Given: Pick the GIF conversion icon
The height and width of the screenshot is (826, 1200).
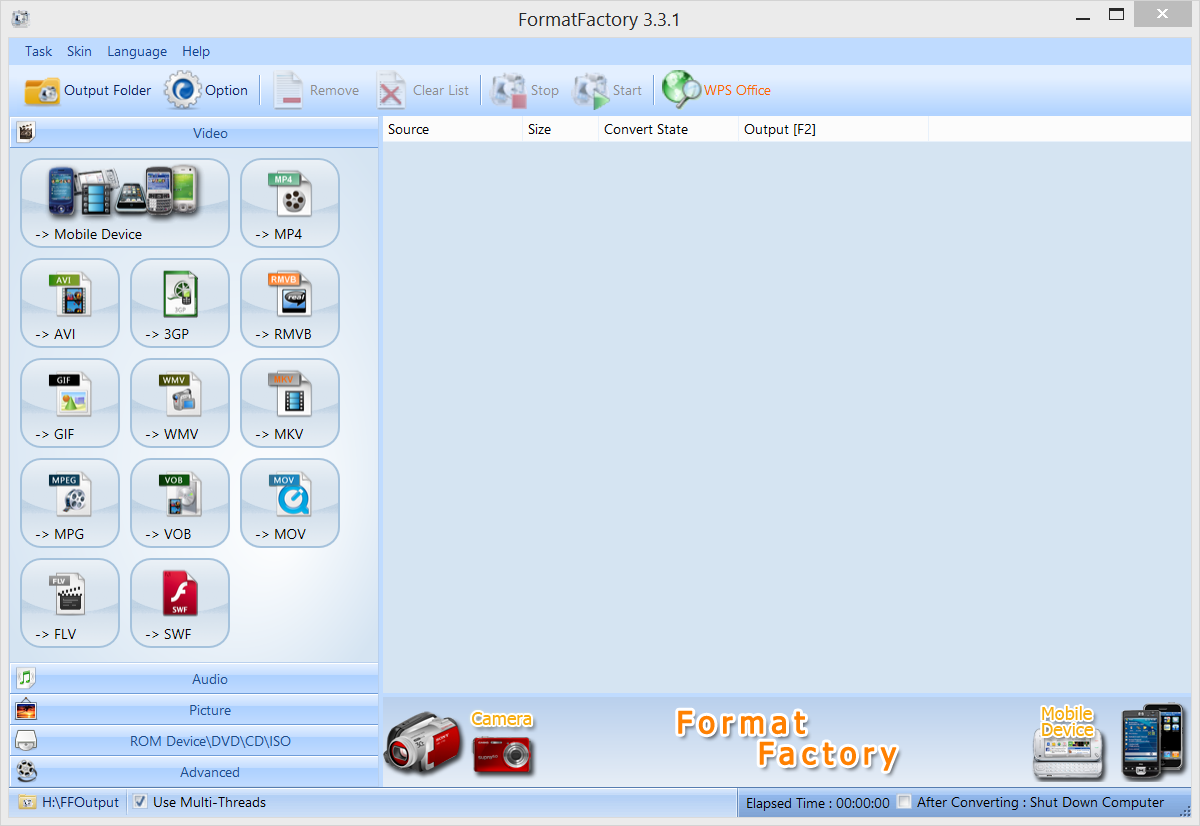Looking at the screenshot, I should point(70,403).
